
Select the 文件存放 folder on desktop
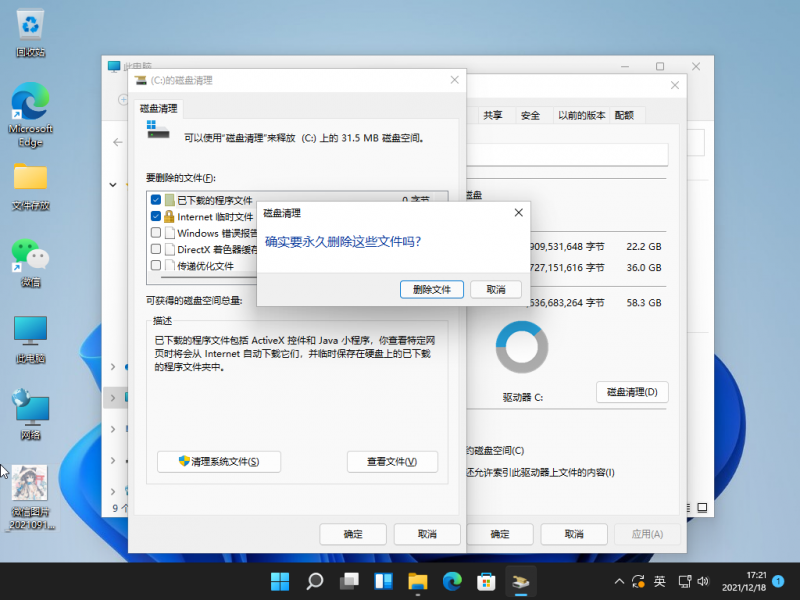coord(30,187)
